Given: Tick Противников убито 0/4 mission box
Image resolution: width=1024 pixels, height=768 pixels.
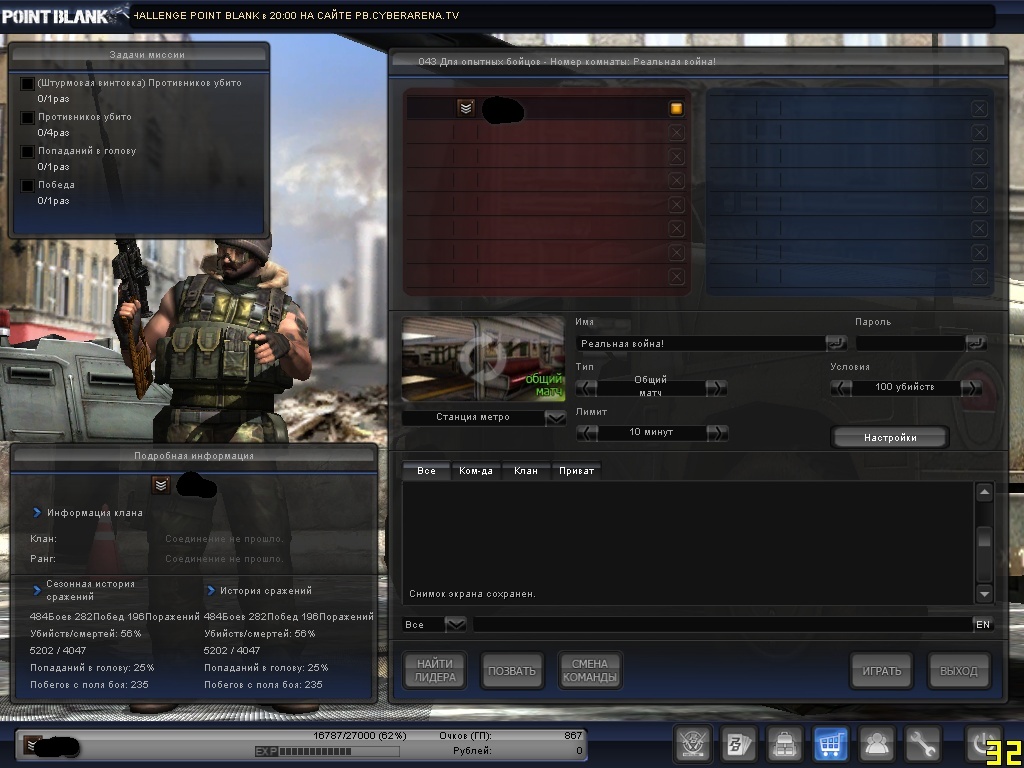Looking at the screenshot, I should coord(27,118).
